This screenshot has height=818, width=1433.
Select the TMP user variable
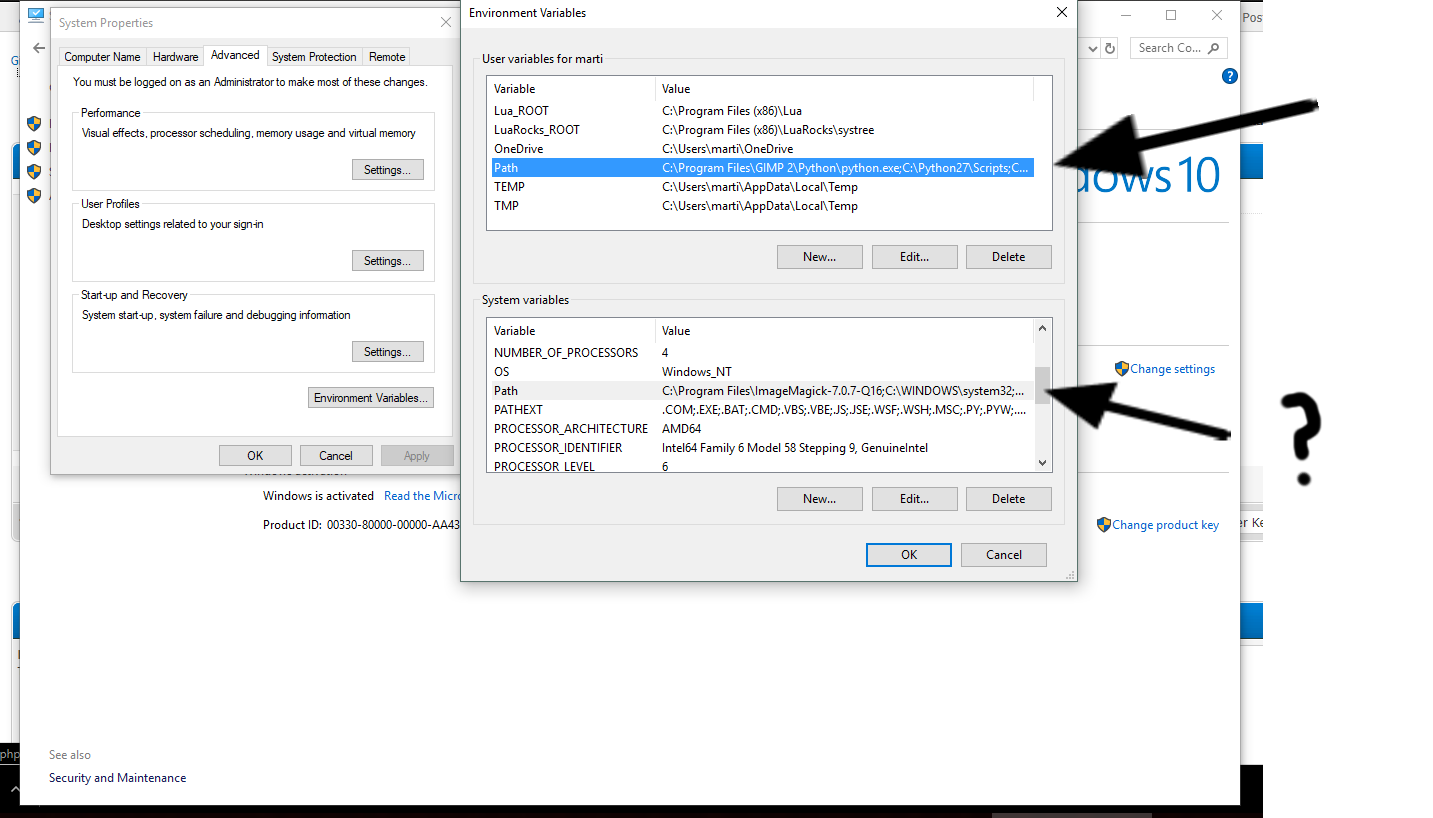[761, 206]
